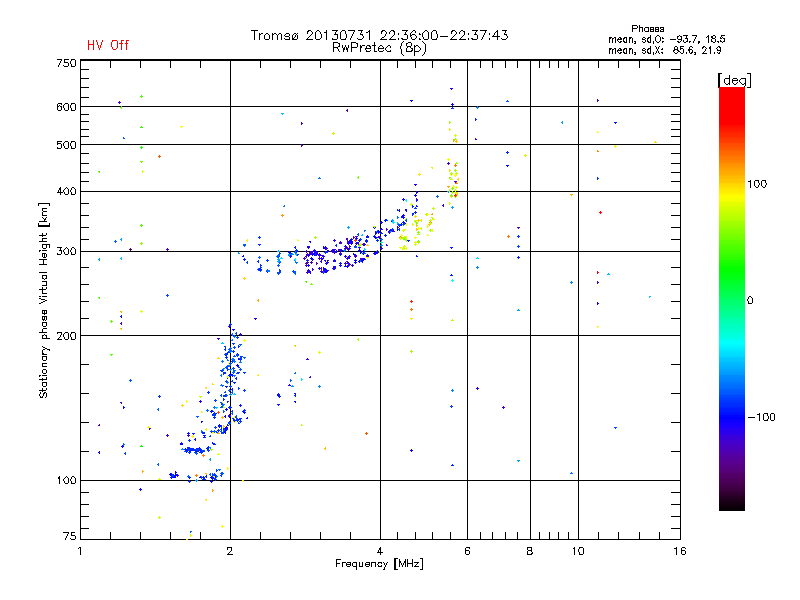Click the colorbar tick label '0'
The width and height of the screenshot is (800, 600).
(750, 301)
